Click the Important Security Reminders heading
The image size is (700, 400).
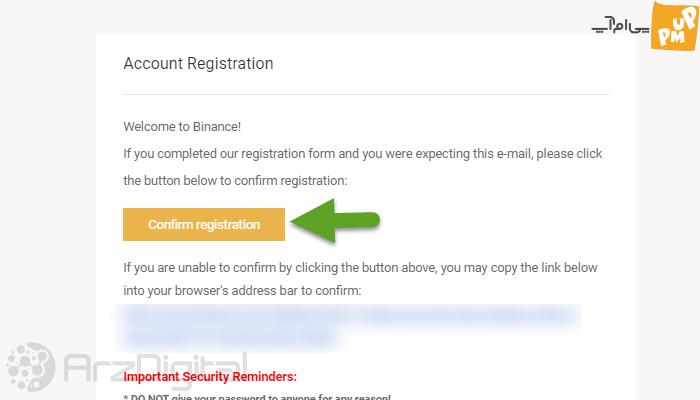coord(210,376)
